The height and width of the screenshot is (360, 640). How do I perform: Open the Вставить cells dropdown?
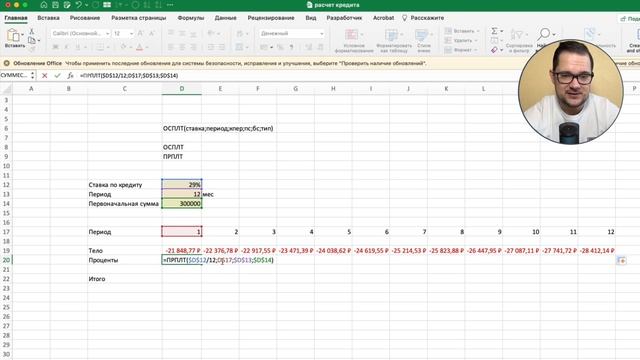(x=462, y=31)
